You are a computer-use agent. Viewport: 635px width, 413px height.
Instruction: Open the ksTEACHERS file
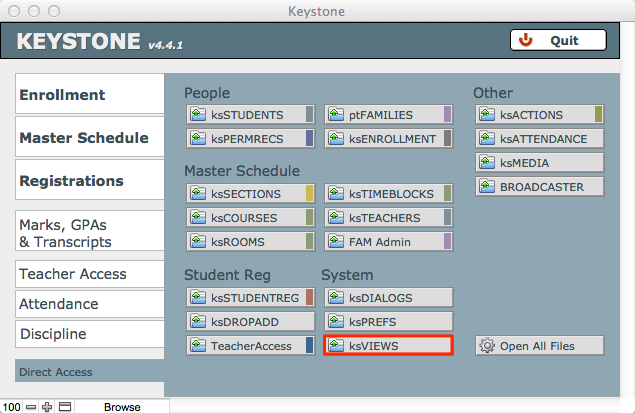point(388,217)
